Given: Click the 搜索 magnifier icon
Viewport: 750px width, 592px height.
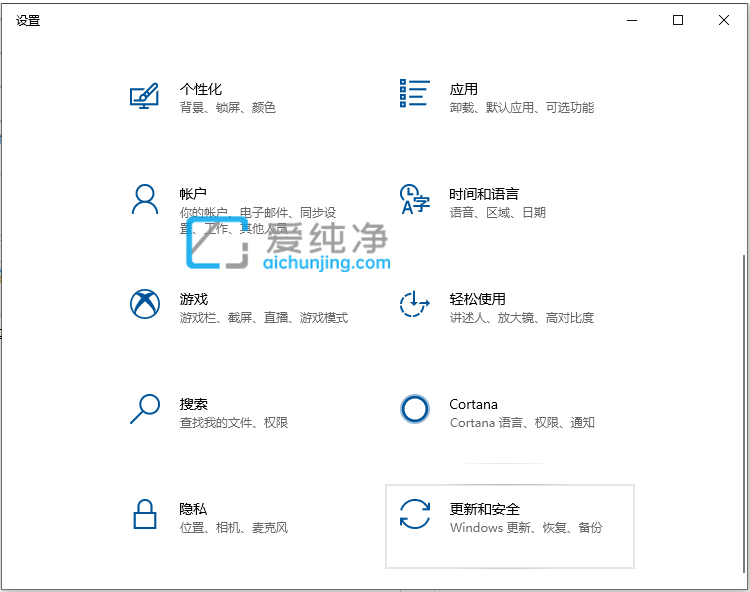Looking at the screenshot, I should point(144,409).
